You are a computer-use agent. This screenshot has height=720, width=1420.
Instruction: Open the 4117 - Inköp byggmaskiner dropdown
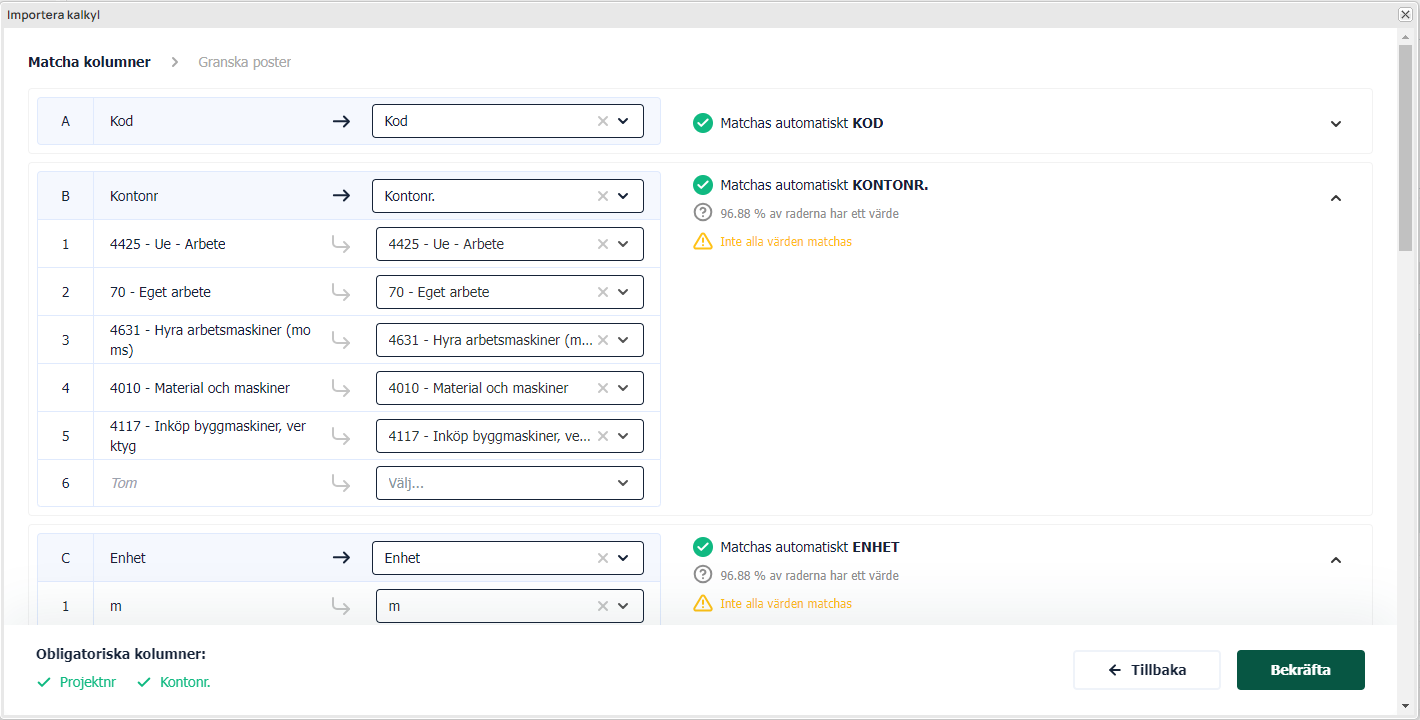pos(623,436)
